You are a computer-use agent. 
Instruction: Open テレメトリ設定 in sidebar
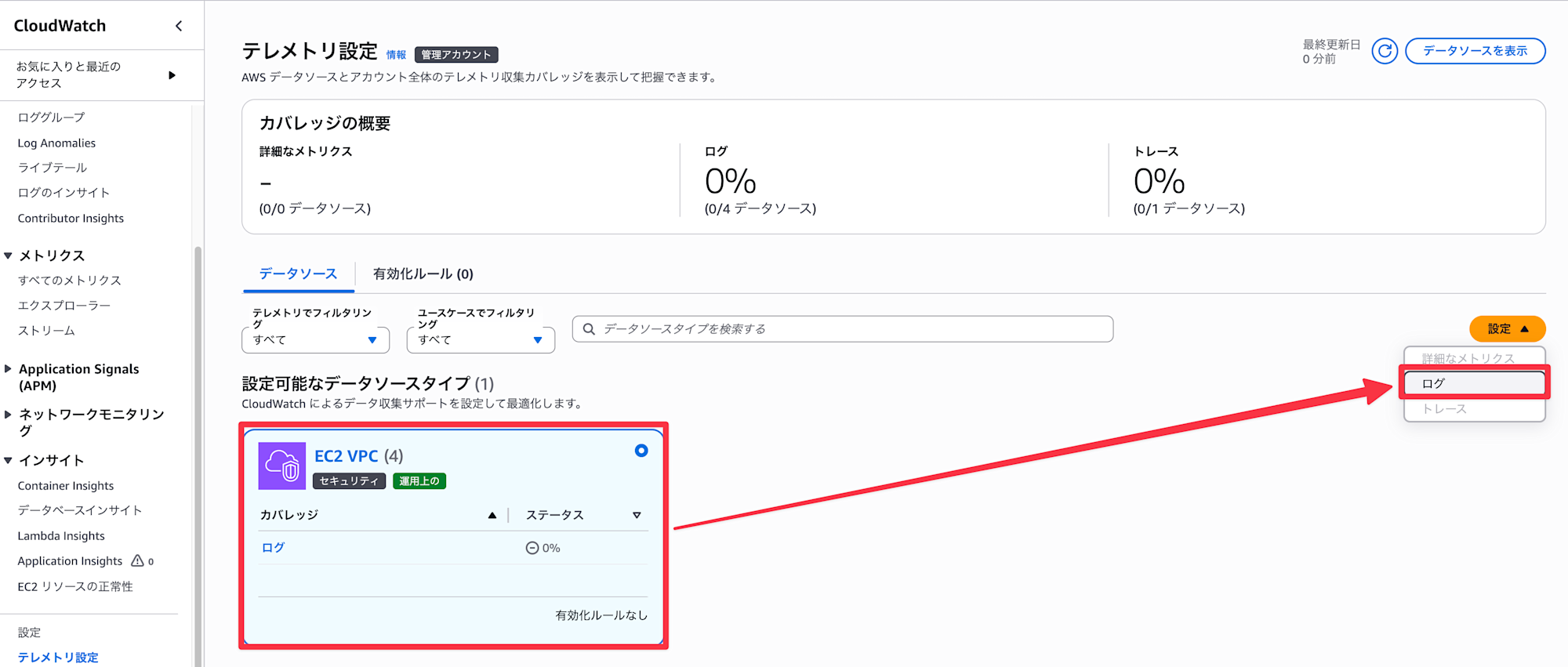58,658
